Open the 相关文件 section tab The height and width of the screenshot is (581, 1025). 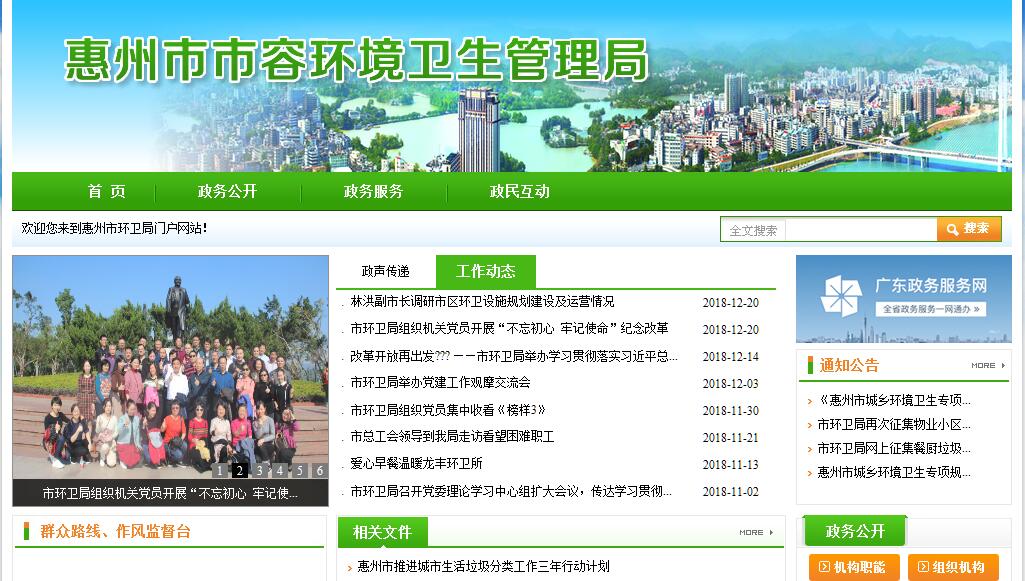(382, 532)
